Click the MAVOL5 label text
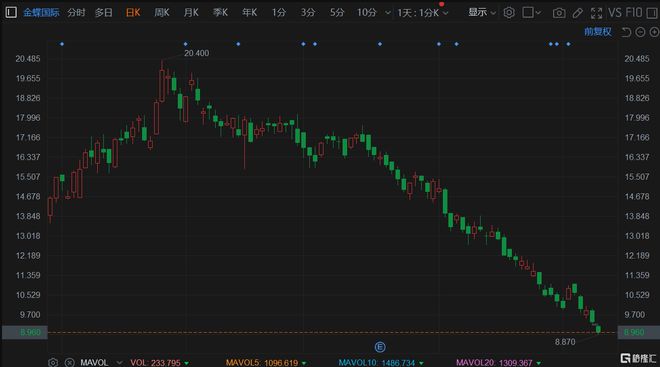The width and height of the screenshot is (660, 367). (242, 363)
